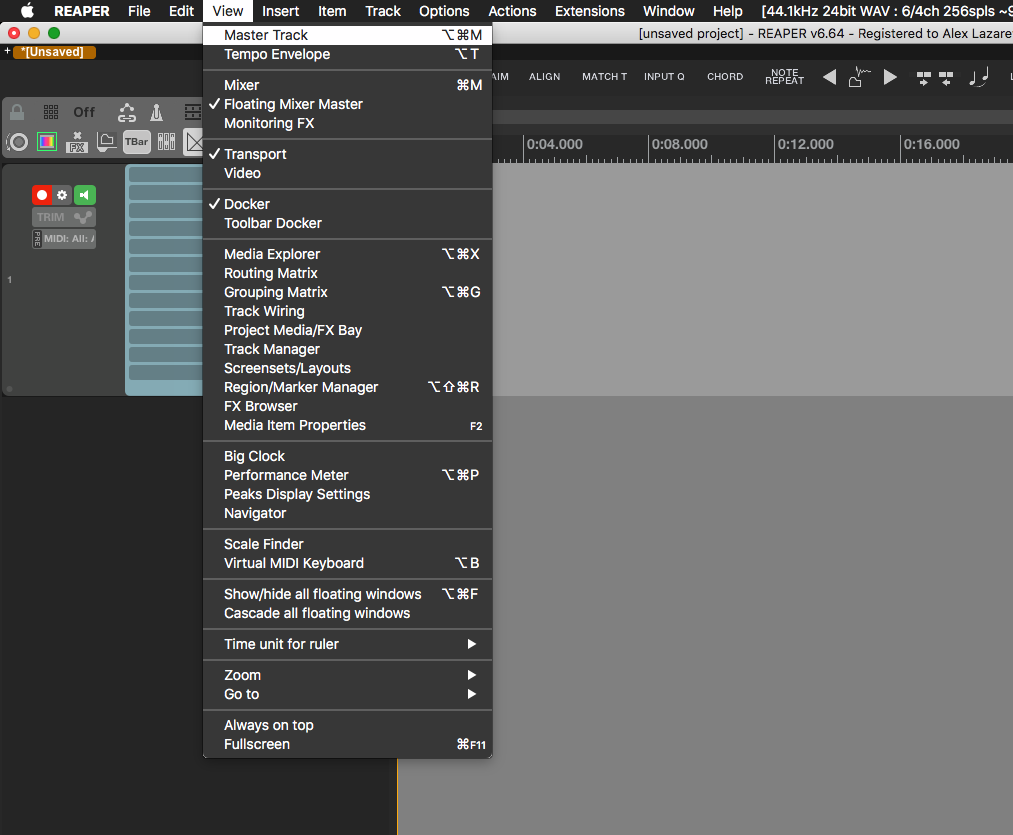Open Region/Marker Manager menu item
This screenshot has width=1013, height=835.
pyautogui.click(x=348, y=387)
